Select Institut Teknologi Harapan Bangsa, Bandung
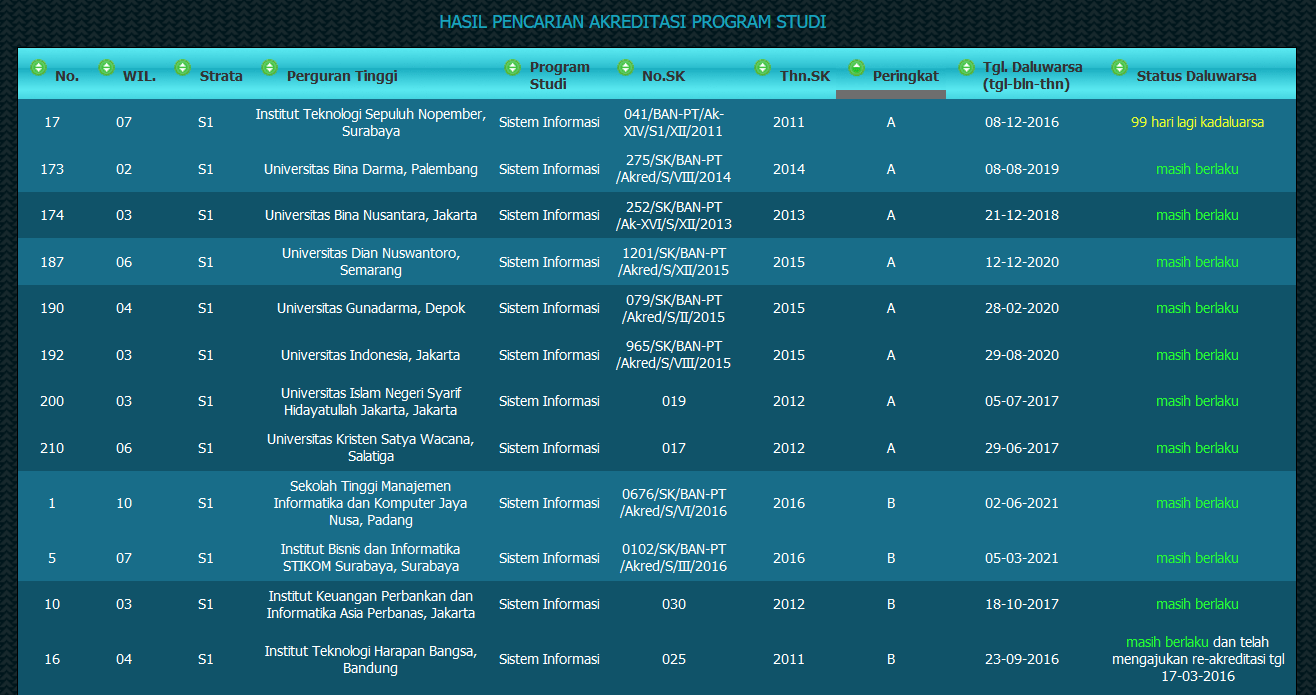 click(x=371, y=659)
